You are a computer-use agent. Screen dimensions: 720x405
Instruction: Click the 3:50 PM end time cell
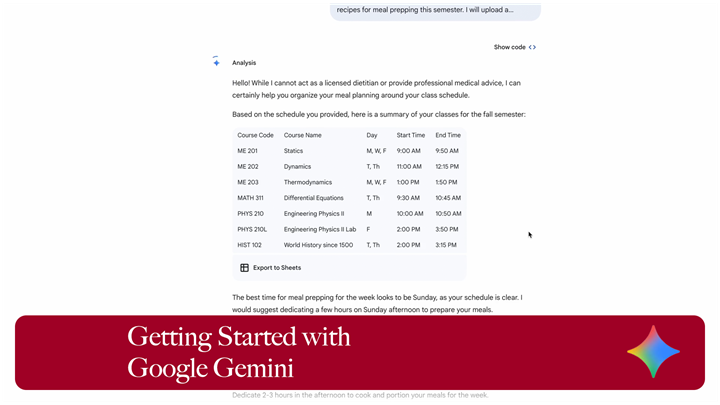pyautogui.click(x=446, y=229)
